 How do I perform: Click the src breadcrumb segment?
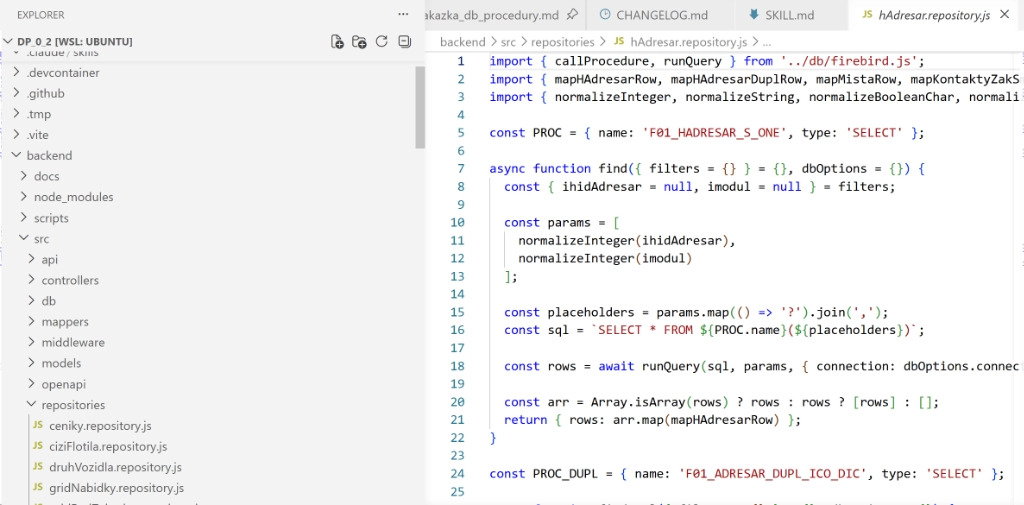508,42
